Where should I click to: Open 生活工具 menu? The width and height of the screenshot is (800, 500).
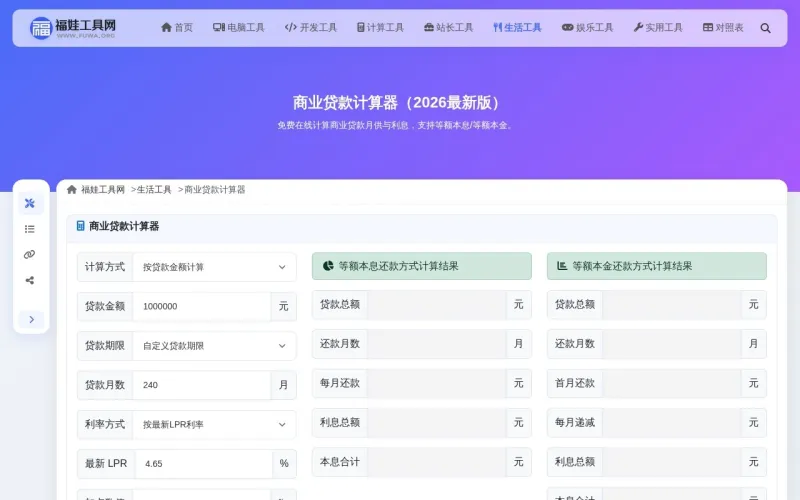517,28
